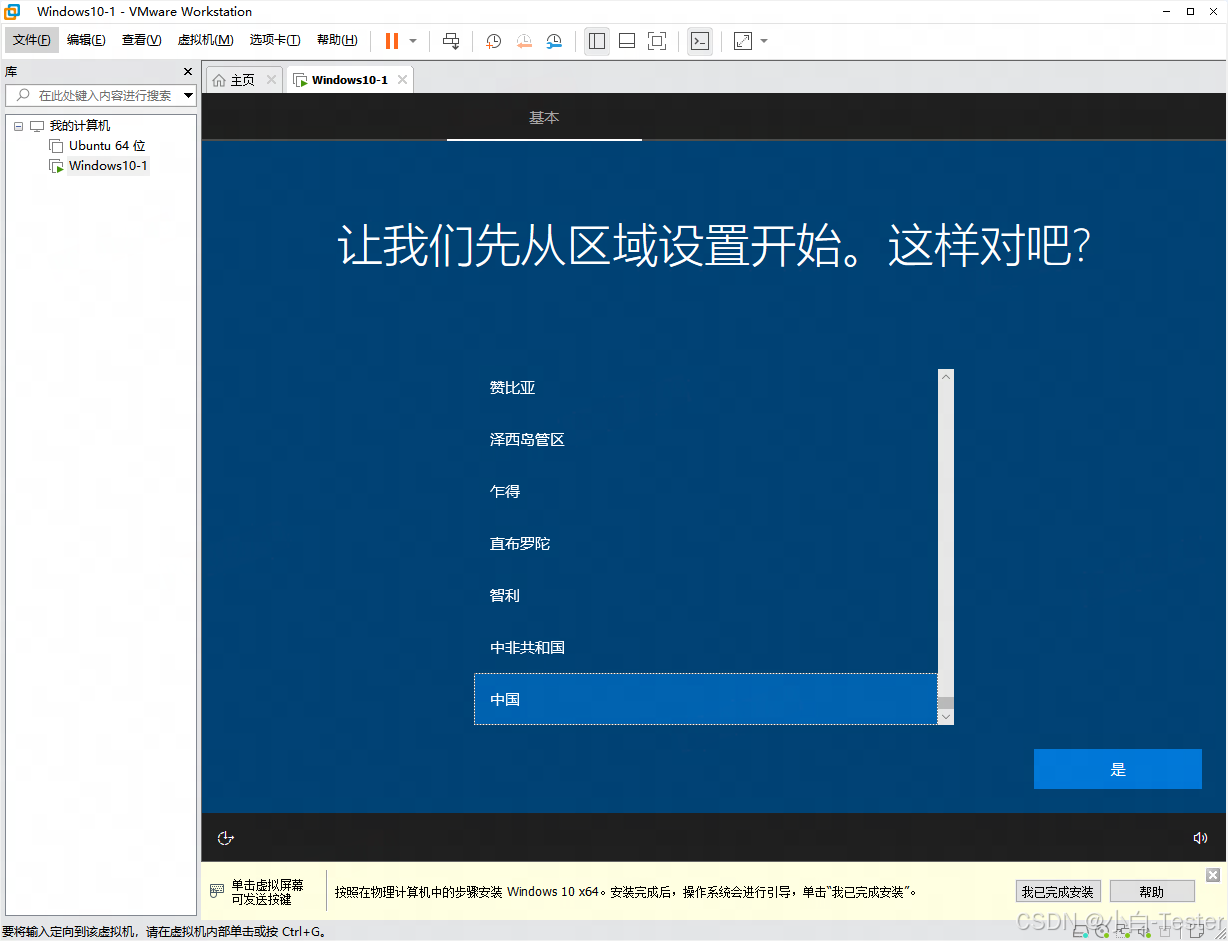Click the VMware Workstation title bar logo
Image resolution: width=1228 pixels, height=941 pixels.
coord(12,12)
